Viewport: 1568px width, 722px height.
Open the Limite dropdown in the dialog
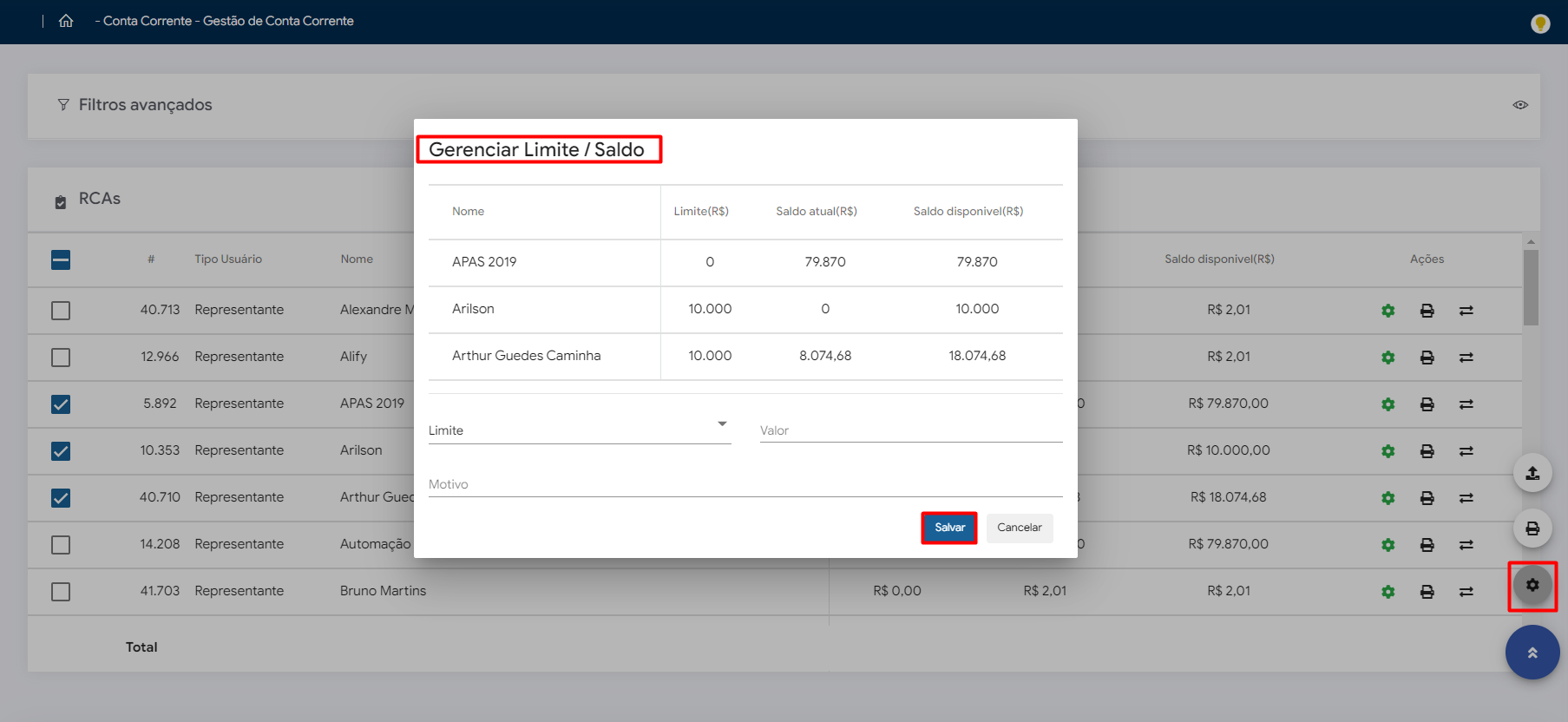click(579, 430)
